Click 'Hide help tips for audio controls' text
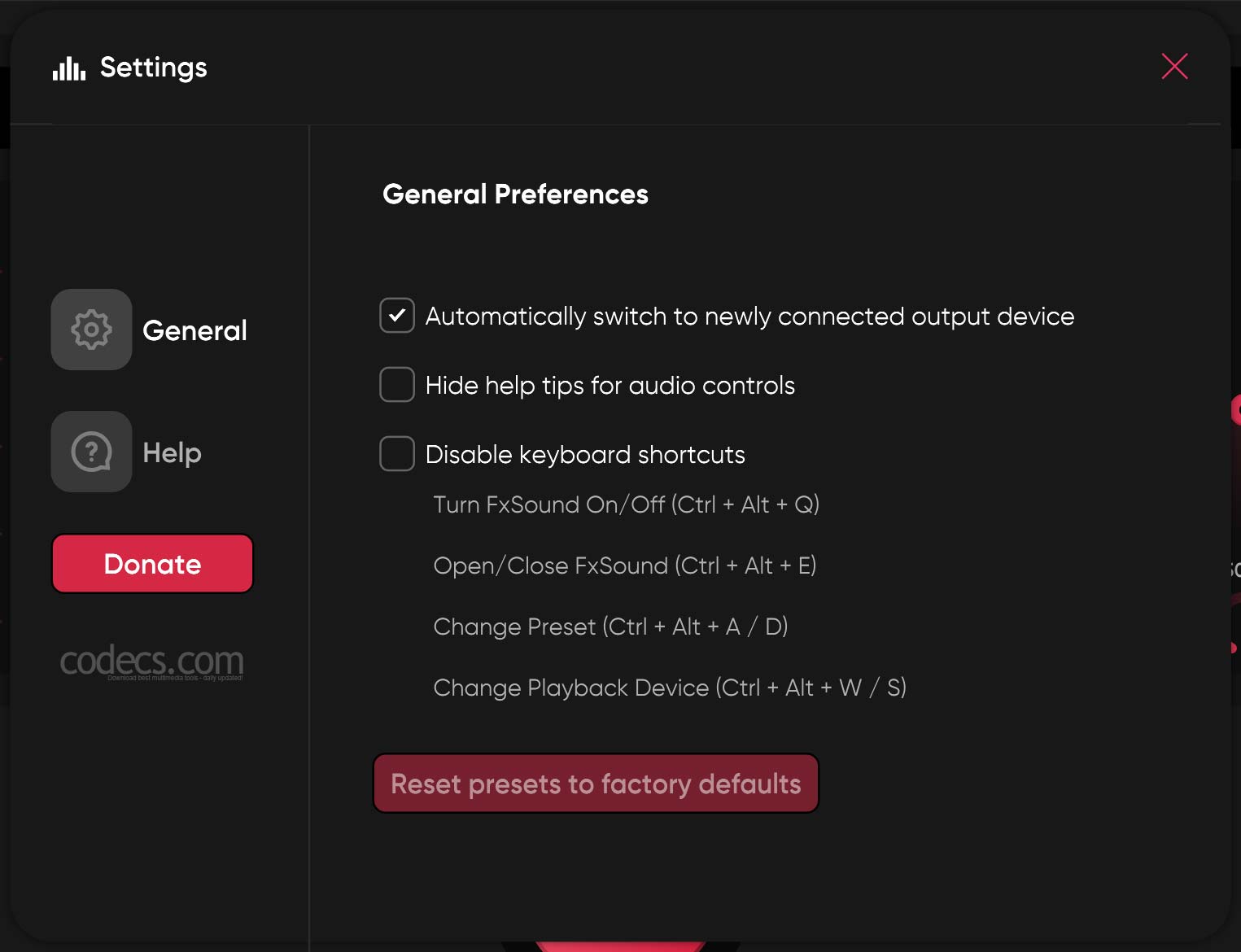Viewport: 1241px width, 952px height. click(610, 386)
